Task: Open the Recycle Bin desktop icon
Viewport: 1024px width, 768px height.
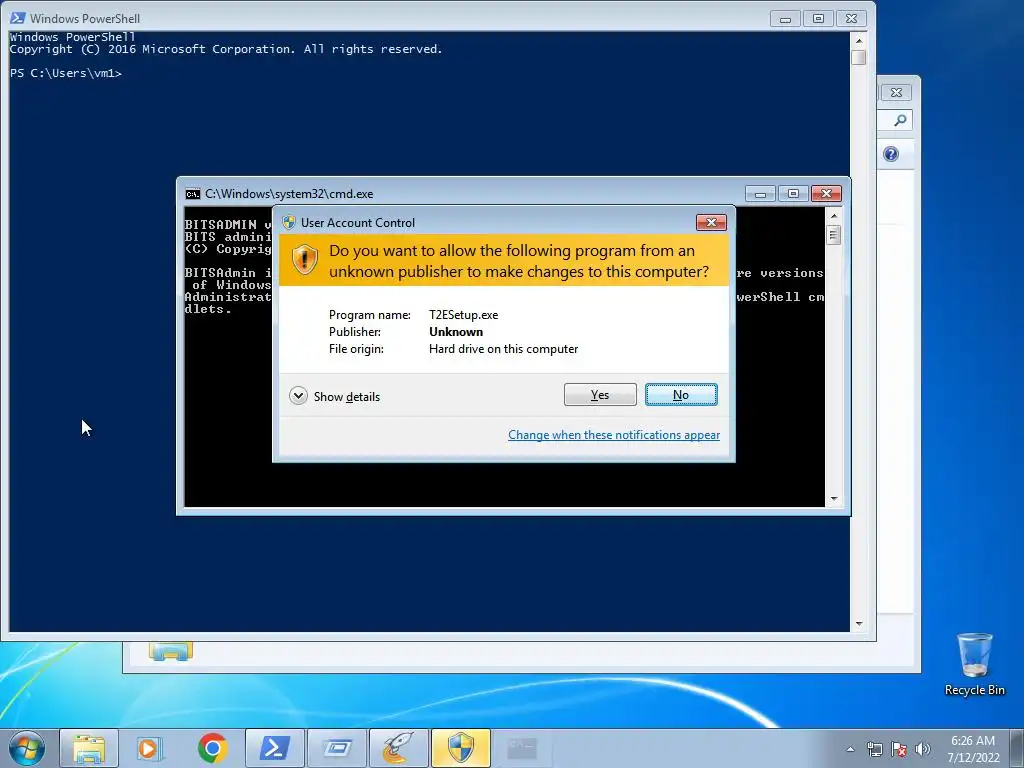Action: (x=974, y=664)
